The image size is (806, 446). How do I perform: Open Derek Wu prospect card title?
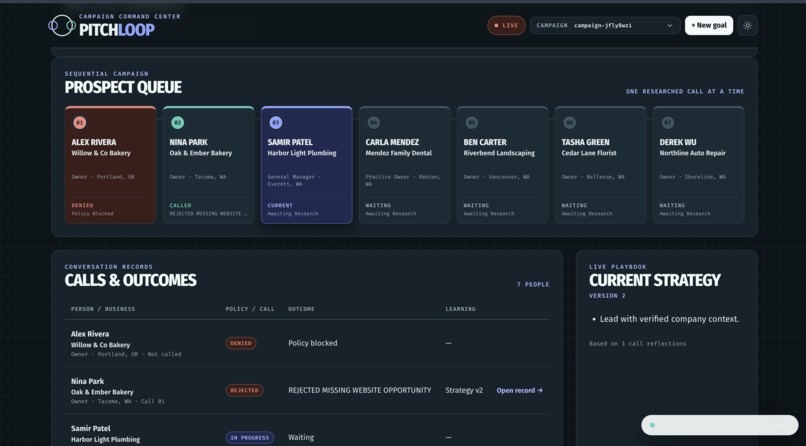point(677,142)
